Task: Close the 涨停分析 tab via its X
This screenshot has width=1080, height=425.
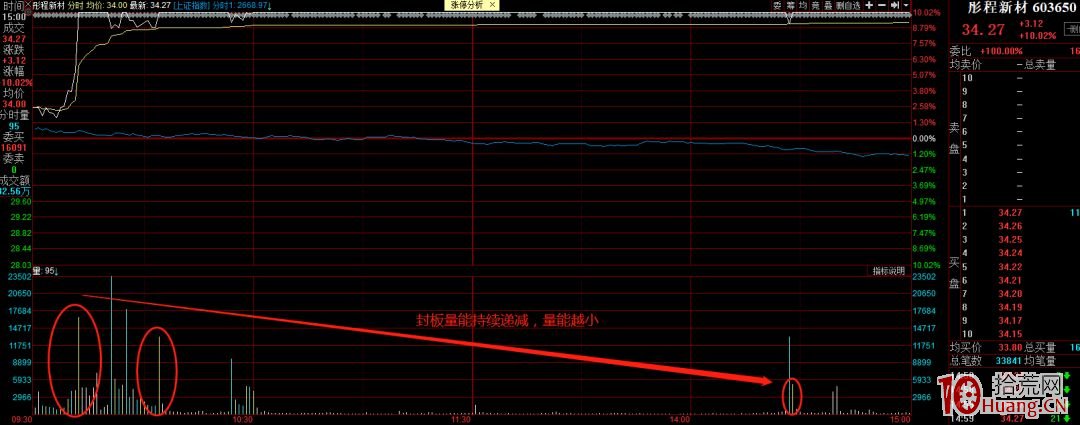Action: tap(490, 5)
